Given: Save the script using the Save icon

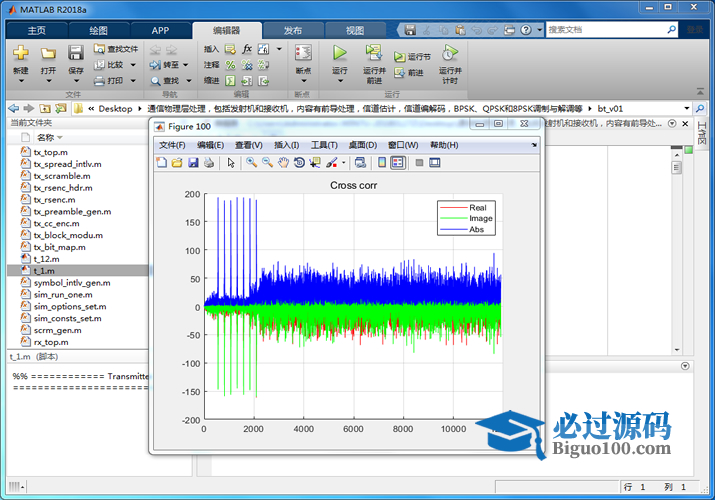Looking at the screenshot, I should [x=76, y=53].
